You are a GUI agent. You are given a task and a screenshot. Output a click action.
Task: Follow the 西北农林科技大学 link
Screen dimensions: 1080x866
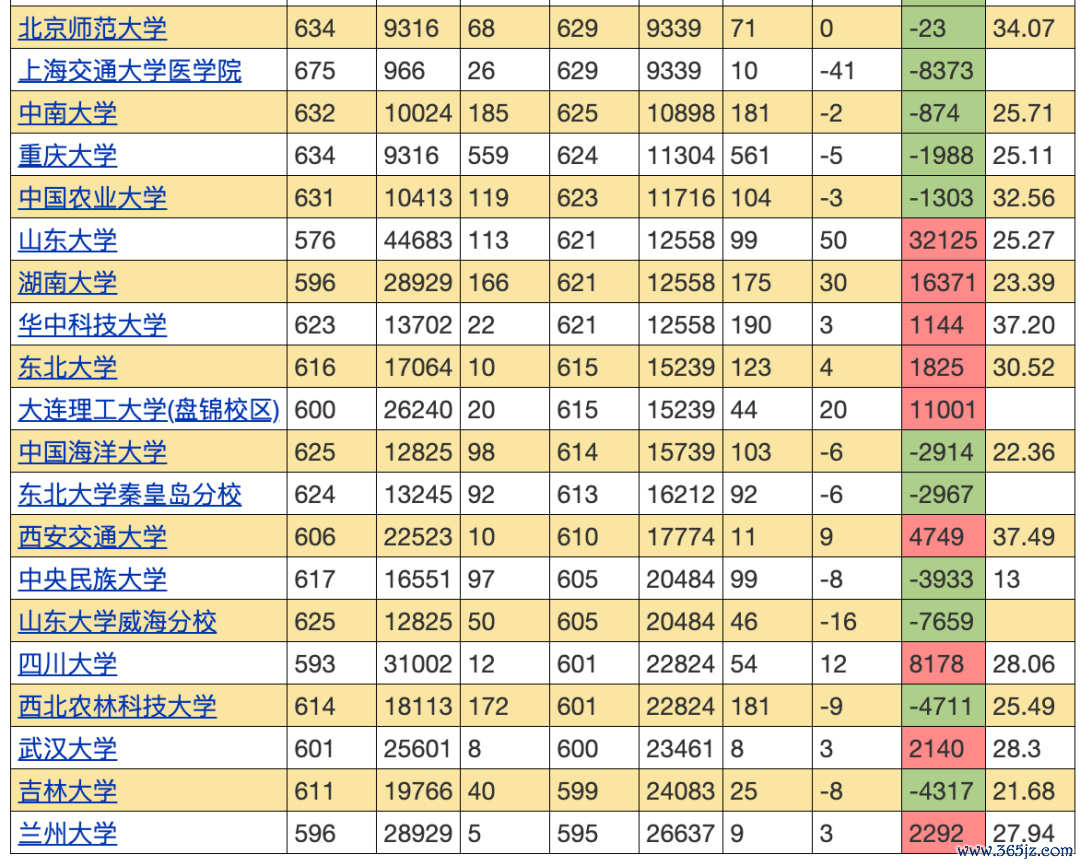(117, 706)
